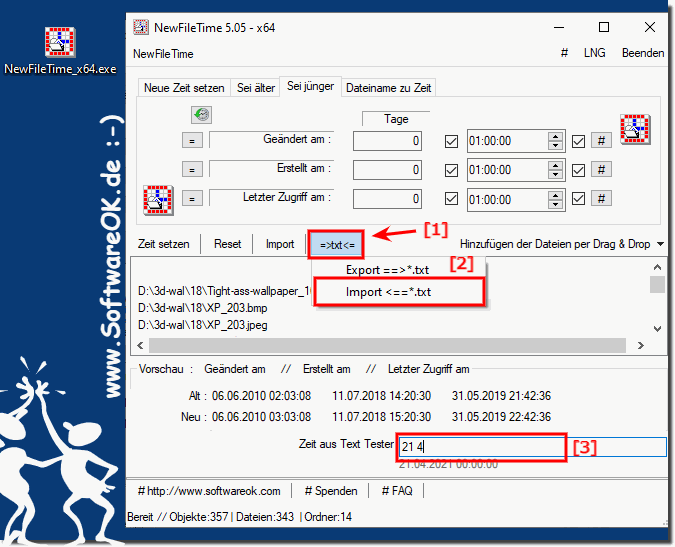Toggle checkbox before Letzter Zugriff time field
This screenshot has height=547, width=675.
click(451, 199)
